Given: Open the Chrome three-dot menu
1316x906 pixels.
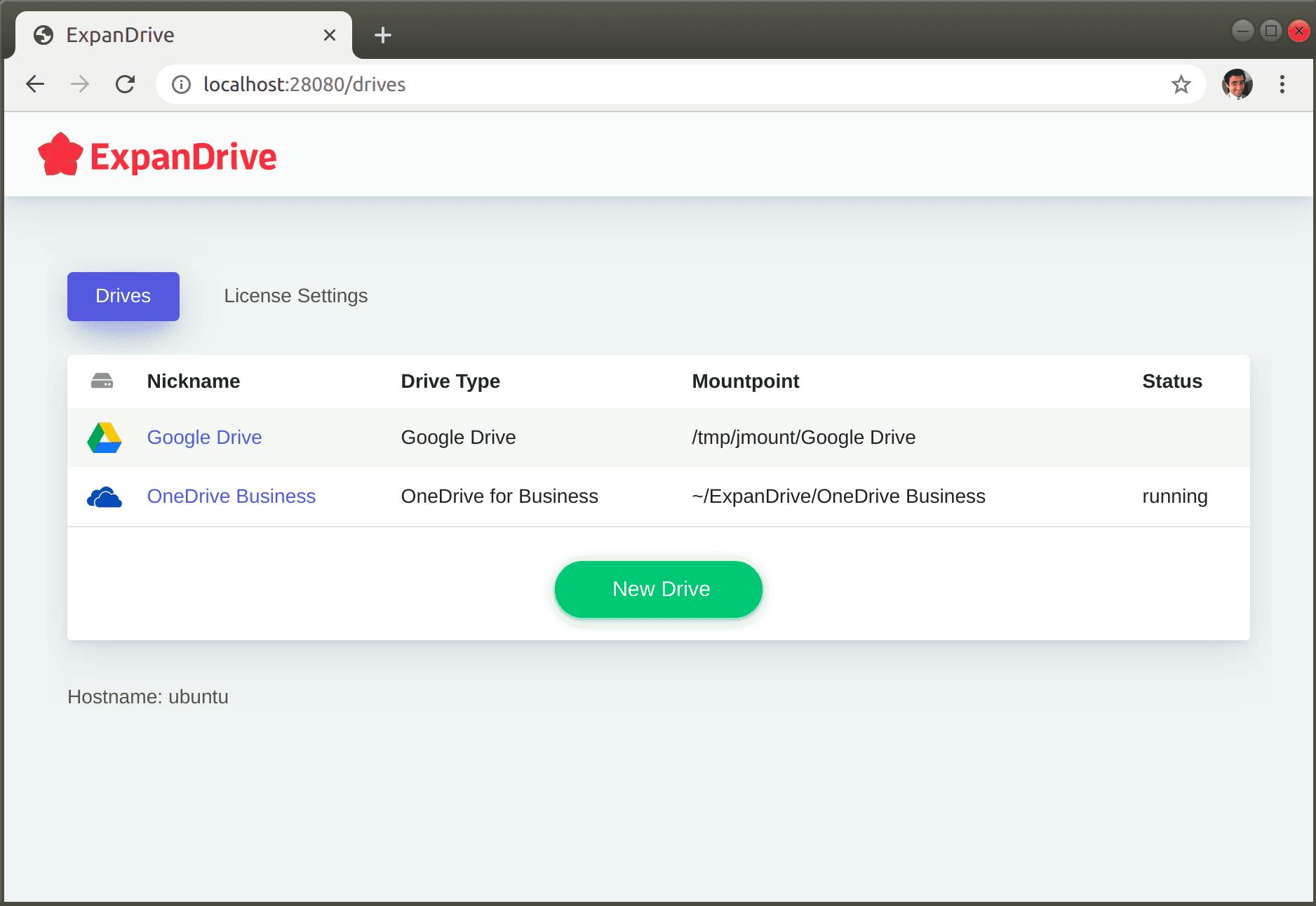Looking at the screenshot, I should pos(1282,85).
